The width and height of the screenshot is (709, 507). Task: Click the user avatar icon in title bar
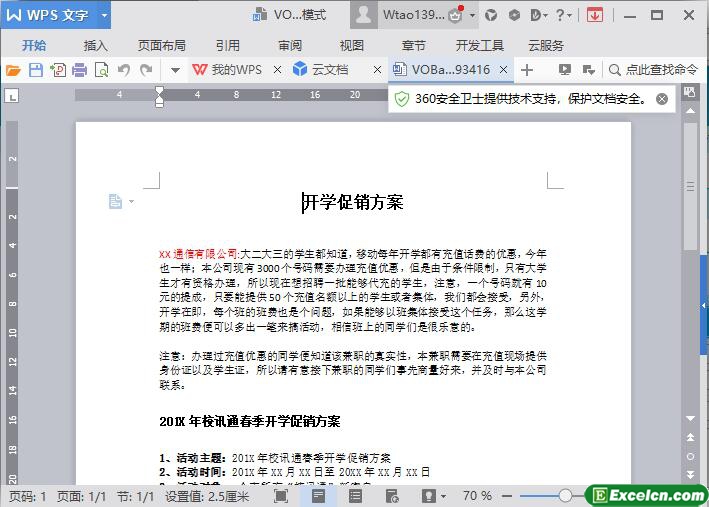[x=364, y=15]
